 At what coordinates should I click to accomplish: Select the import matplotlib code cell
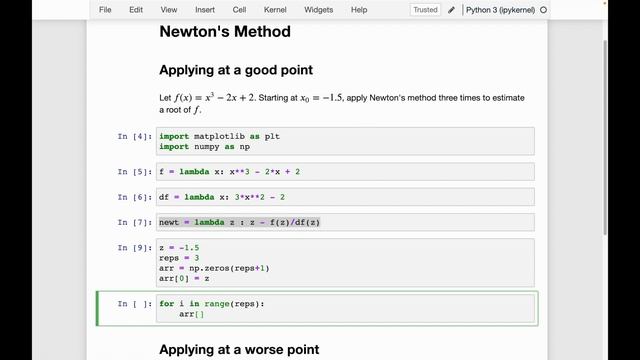pos(345,141)
